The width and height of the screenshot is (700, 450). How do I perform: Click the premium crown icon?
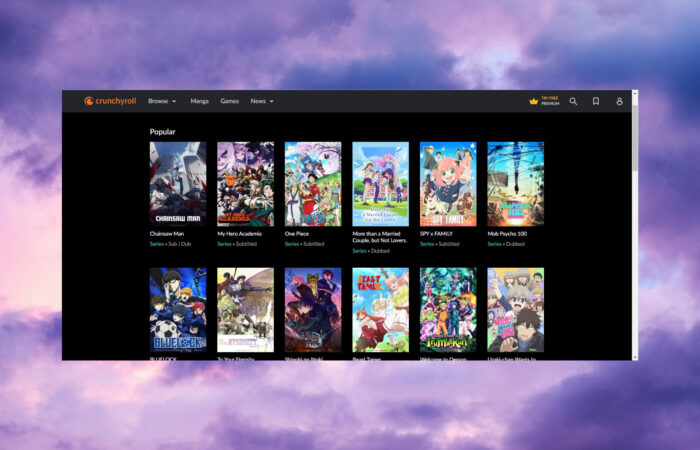[533, 101]
